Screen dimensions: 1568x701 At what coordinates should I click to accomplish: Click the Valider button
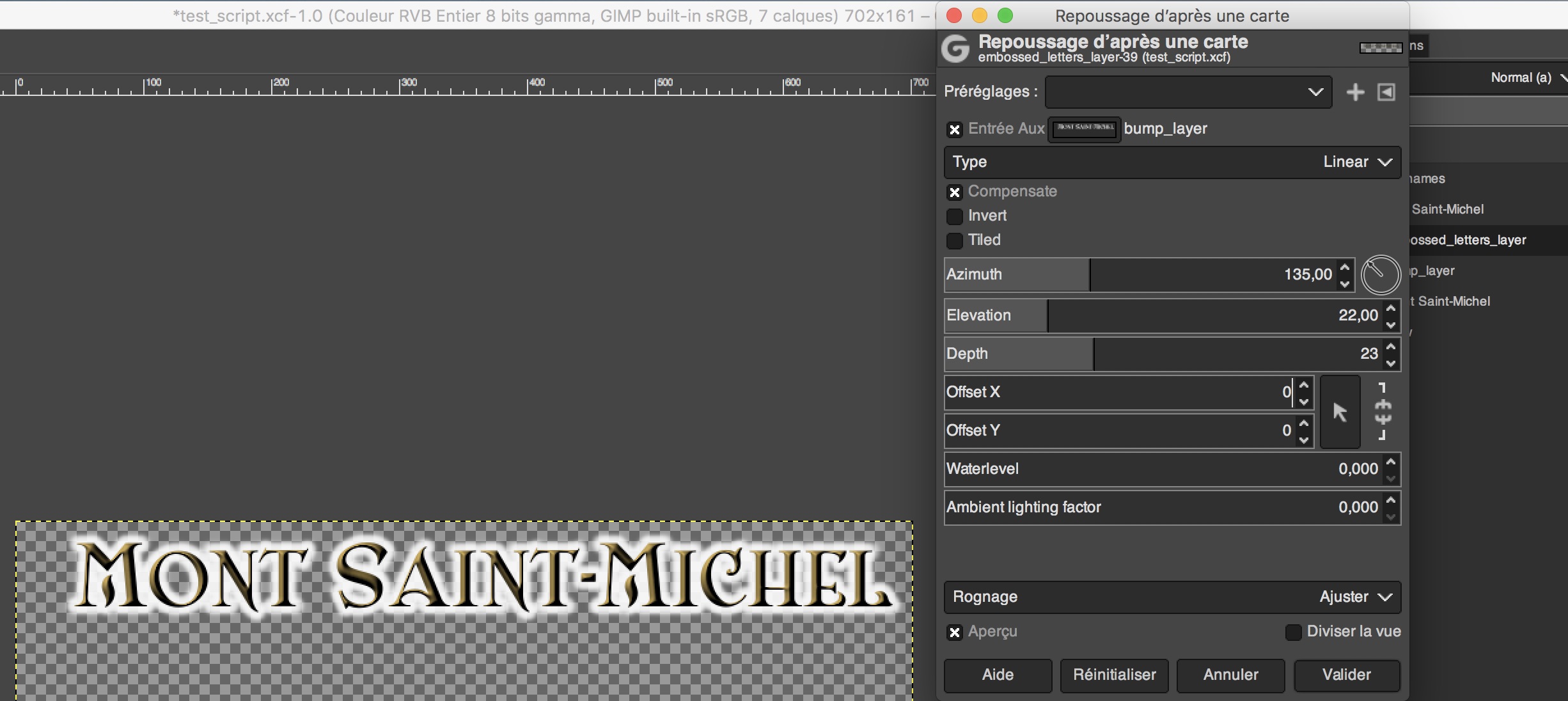pos(1346,675)
